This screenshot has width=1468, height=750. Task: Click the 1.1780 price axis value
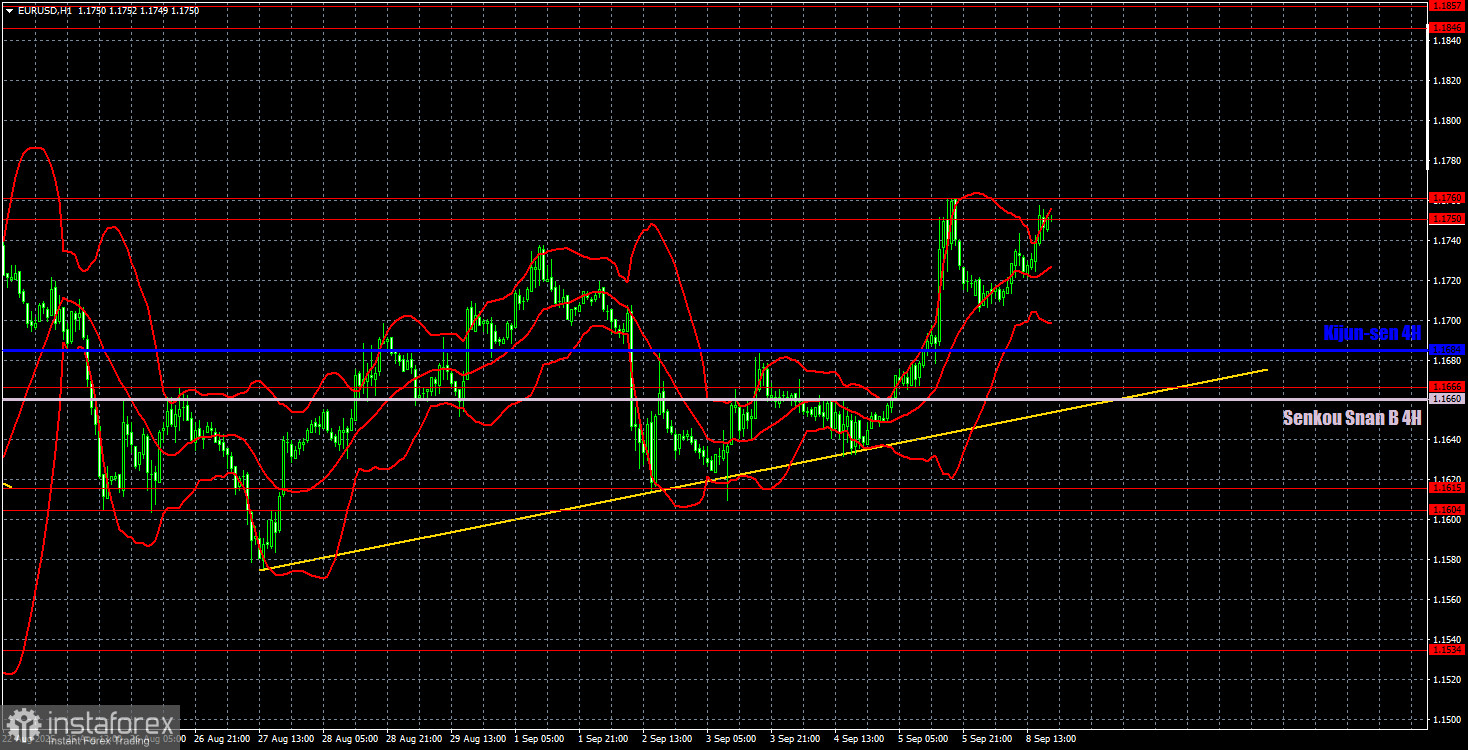1447,160
